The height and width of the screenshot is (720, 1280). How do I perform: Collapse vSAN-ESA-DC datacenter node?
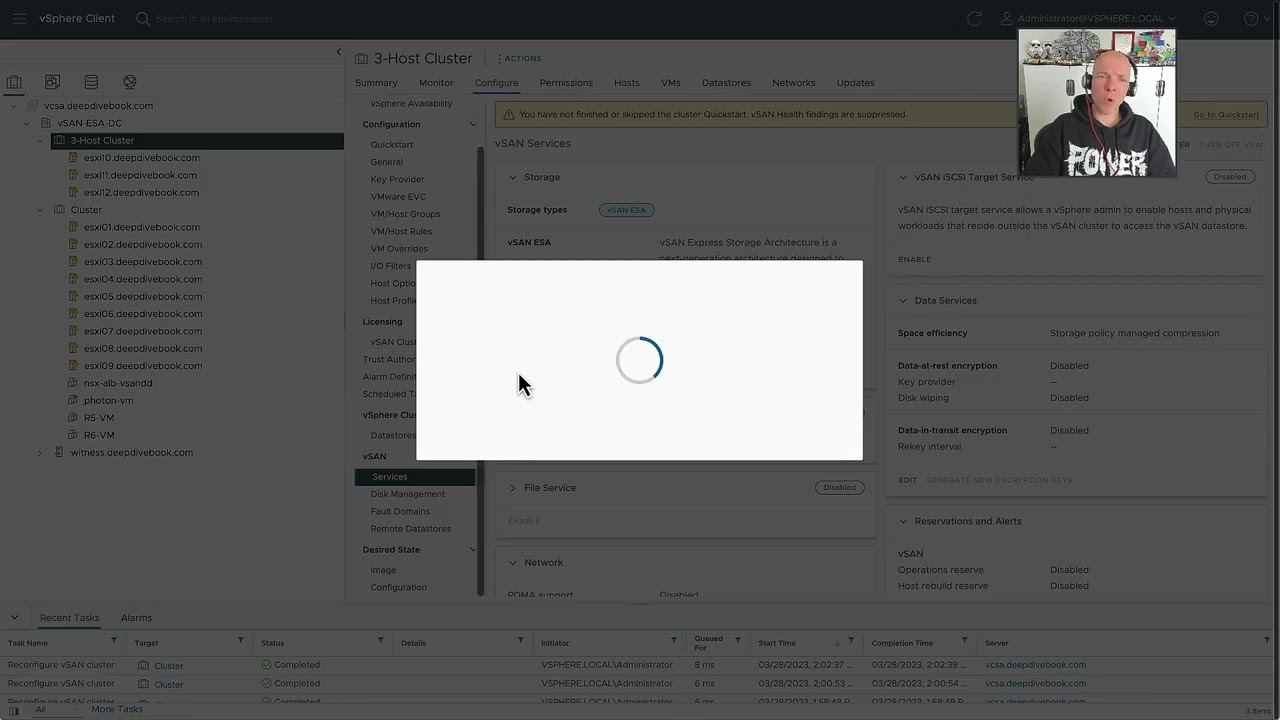(27, 123)
